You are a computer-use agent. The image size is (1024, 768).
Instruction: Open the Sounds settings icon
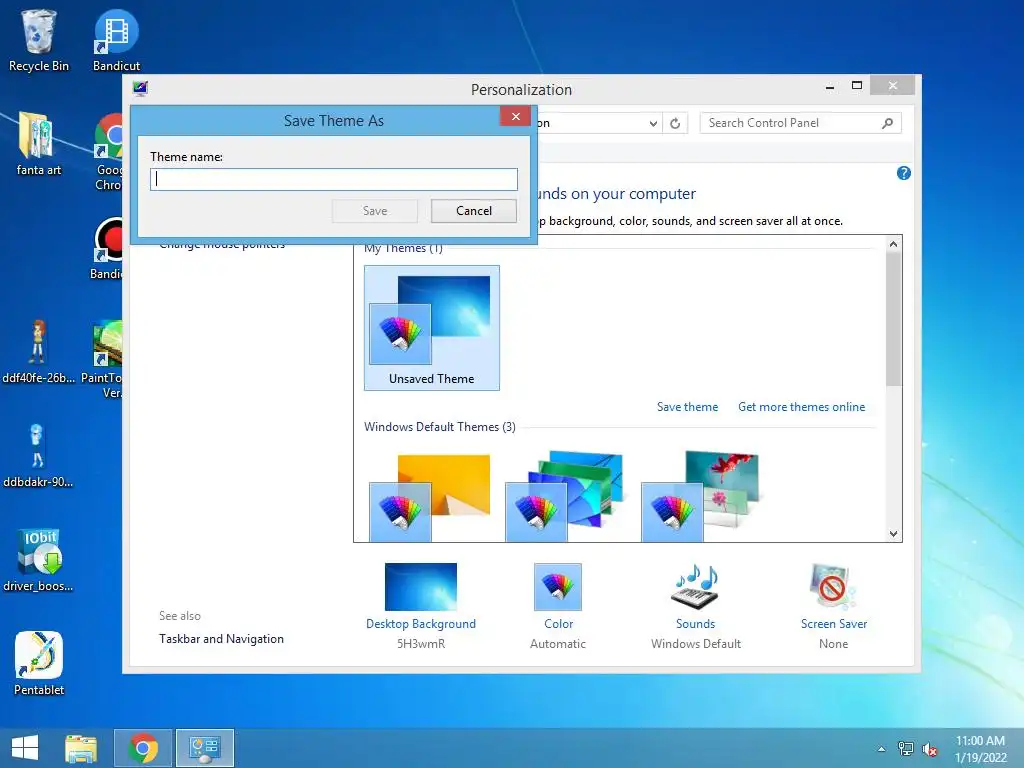(x=696, y=586)
